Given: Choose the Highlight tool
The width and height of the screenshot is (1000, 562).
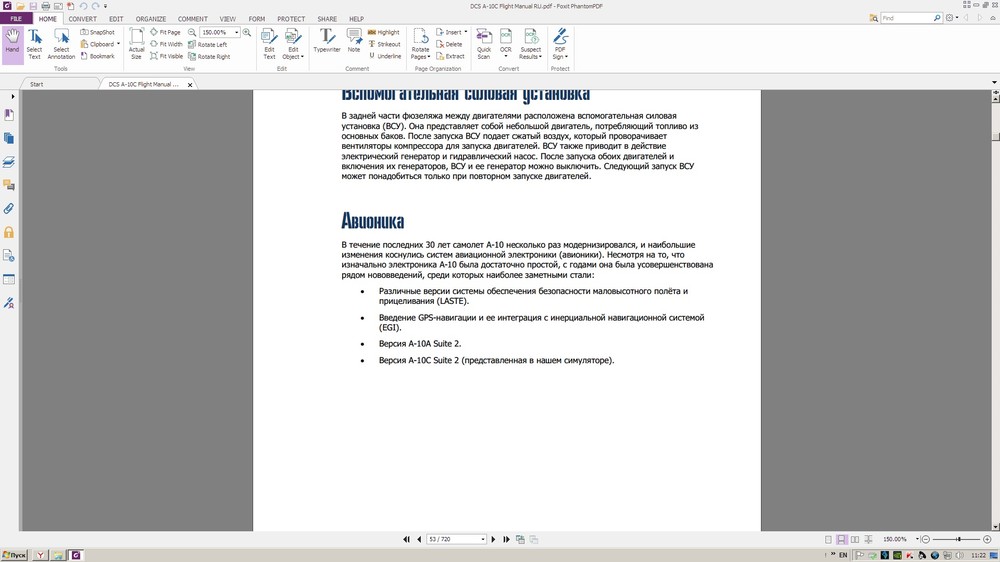Looking at the screenshot, I should coord(384,32).
